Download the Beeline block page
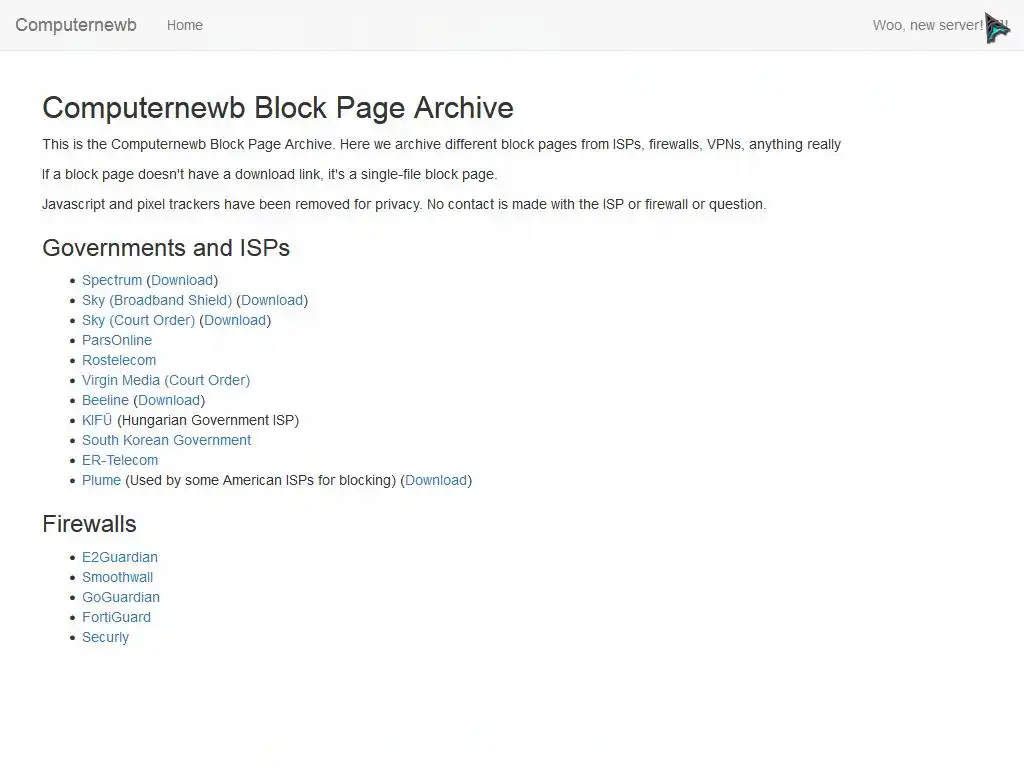Image resolution: width=1024 pixels, height=768 pixels. point(169,400)
